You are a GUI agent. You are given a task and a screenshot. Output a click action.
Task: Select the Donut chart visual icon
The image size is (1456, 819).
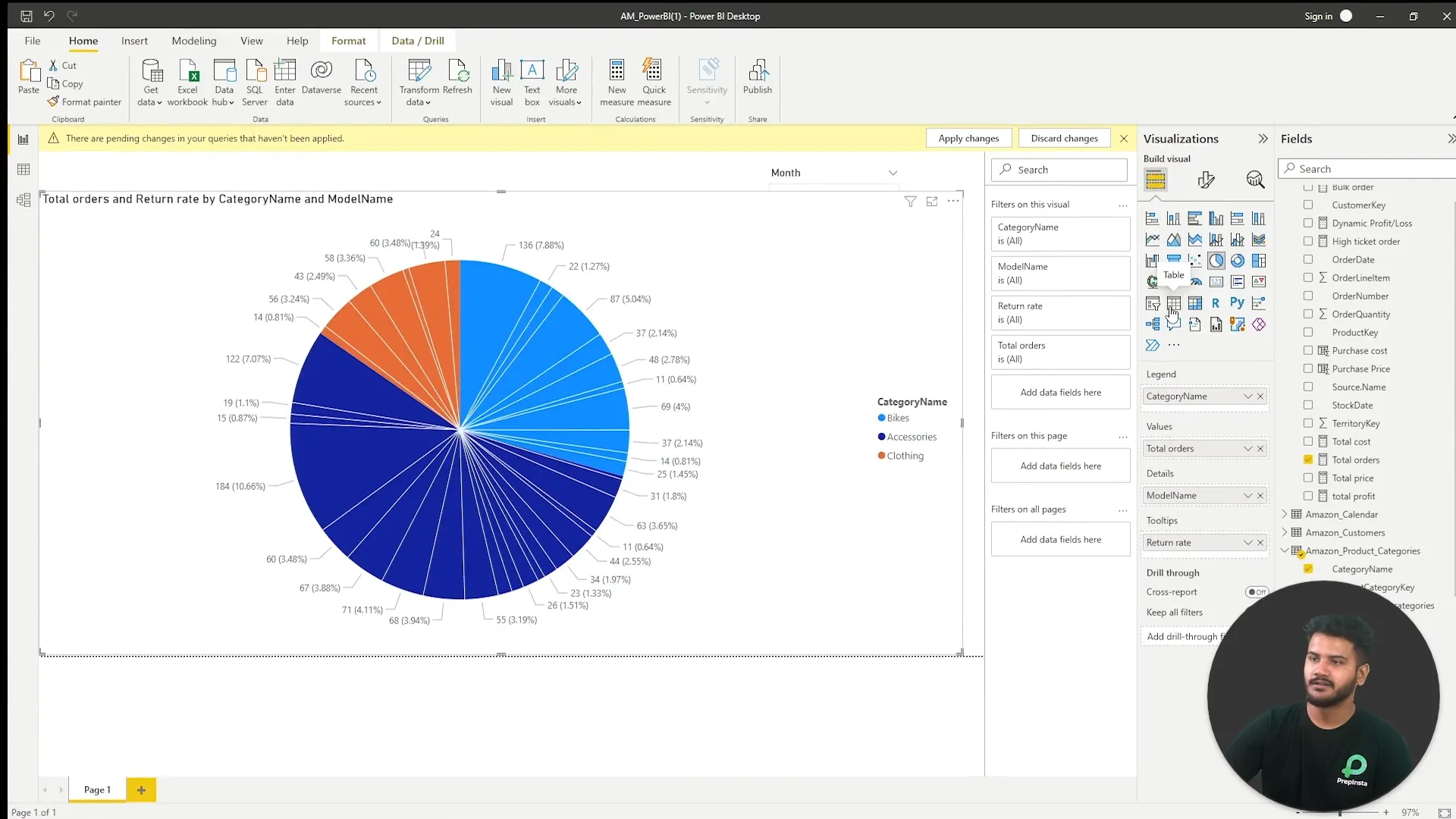(1237, 261)
